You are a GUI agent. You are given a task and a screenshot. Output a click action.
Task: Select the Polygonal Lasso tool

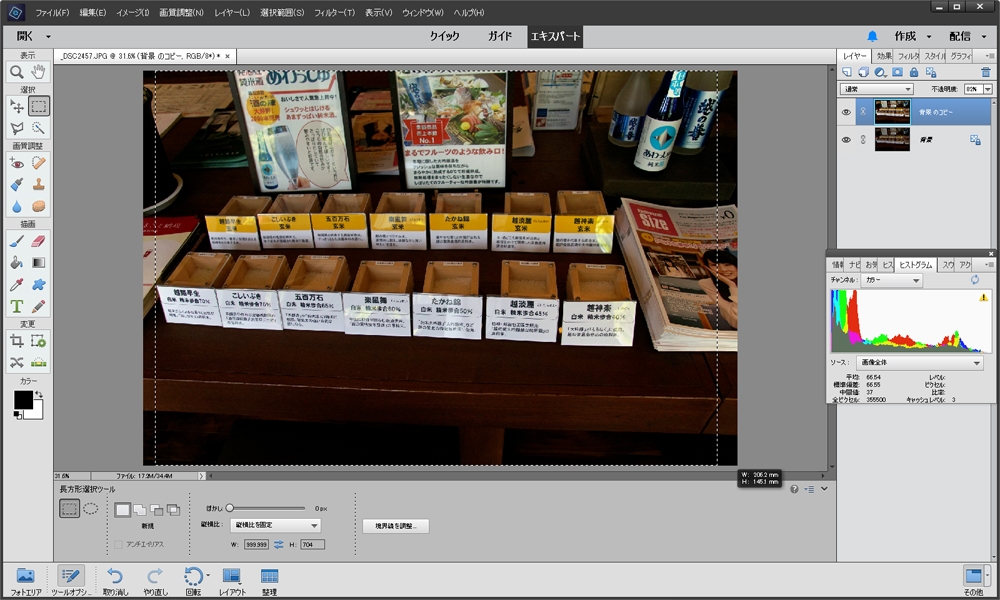pos(17,128)
